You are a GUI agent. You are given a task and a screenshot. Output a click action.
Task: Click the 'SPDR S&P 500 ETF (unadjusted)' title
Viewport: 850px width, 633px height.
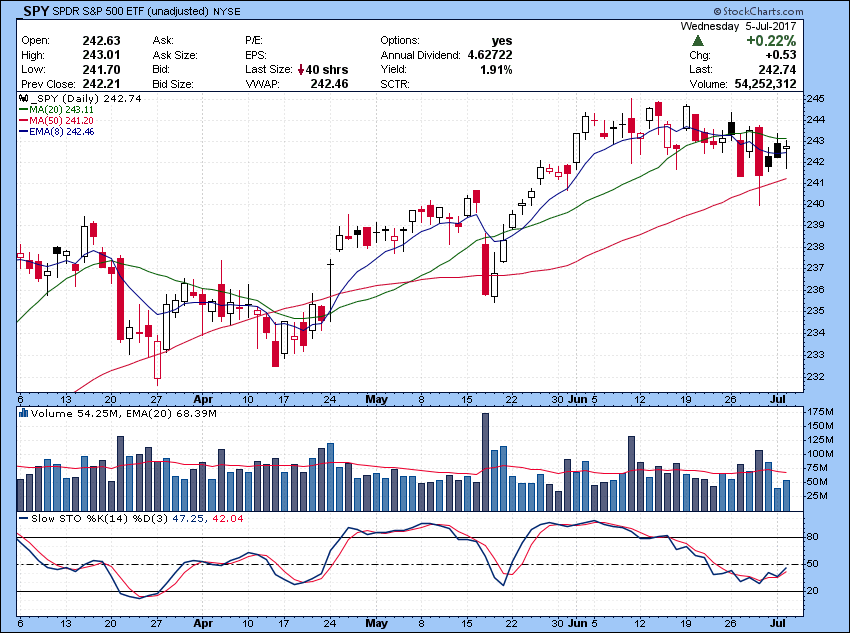click(x=131, y=11)
